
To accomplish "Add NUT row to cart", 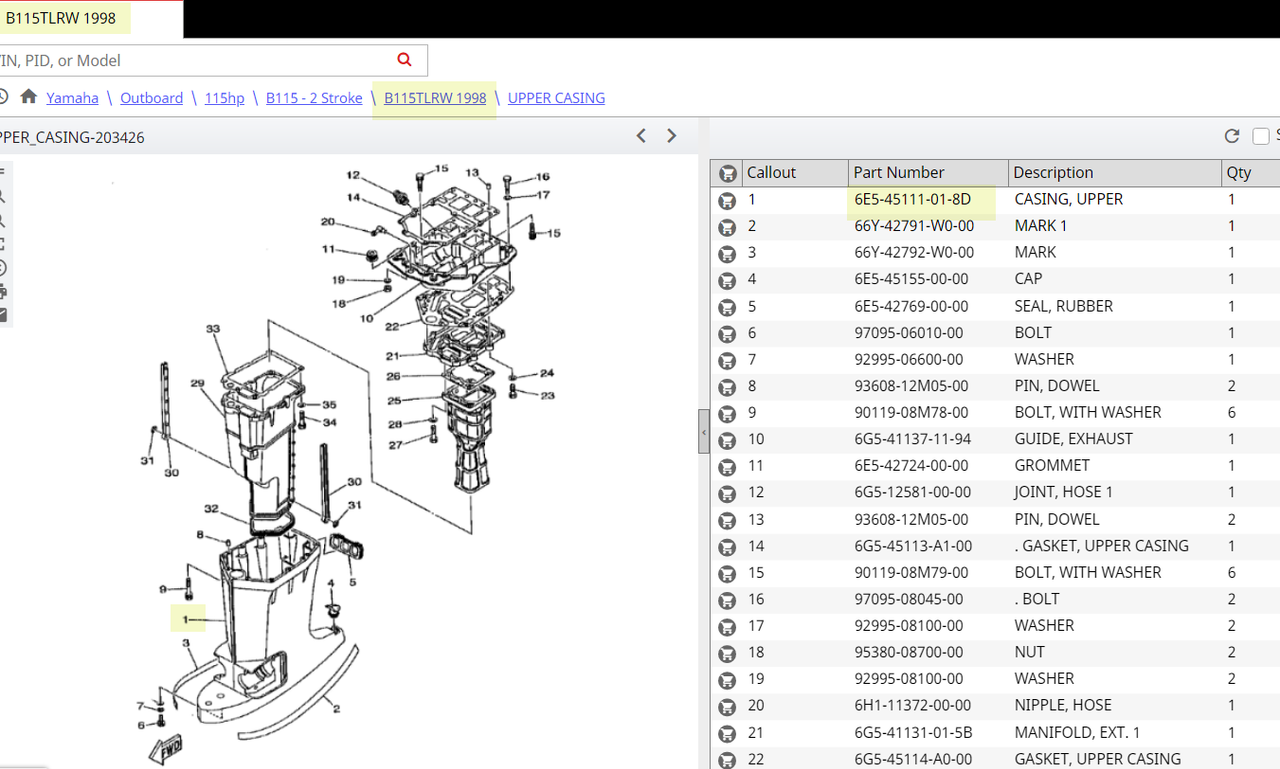I will tap(727, 653).
